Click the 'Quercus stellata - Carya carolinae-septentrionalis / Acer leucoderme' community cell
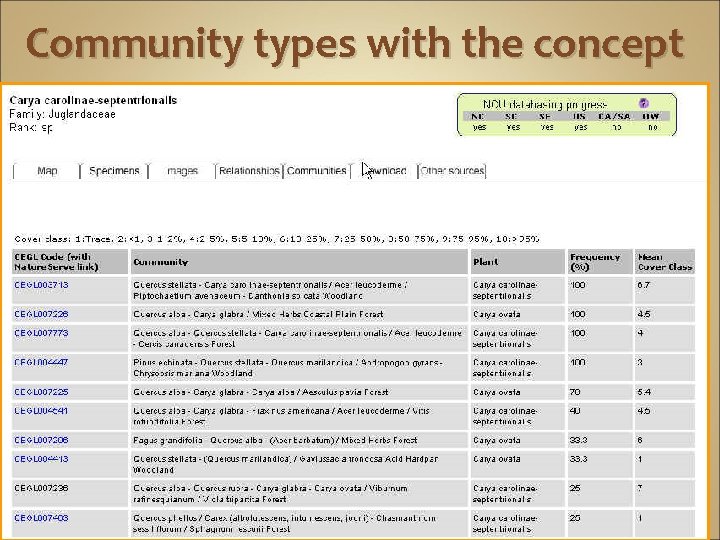Viewport: 720px width, 540px height. click(299, 290)
